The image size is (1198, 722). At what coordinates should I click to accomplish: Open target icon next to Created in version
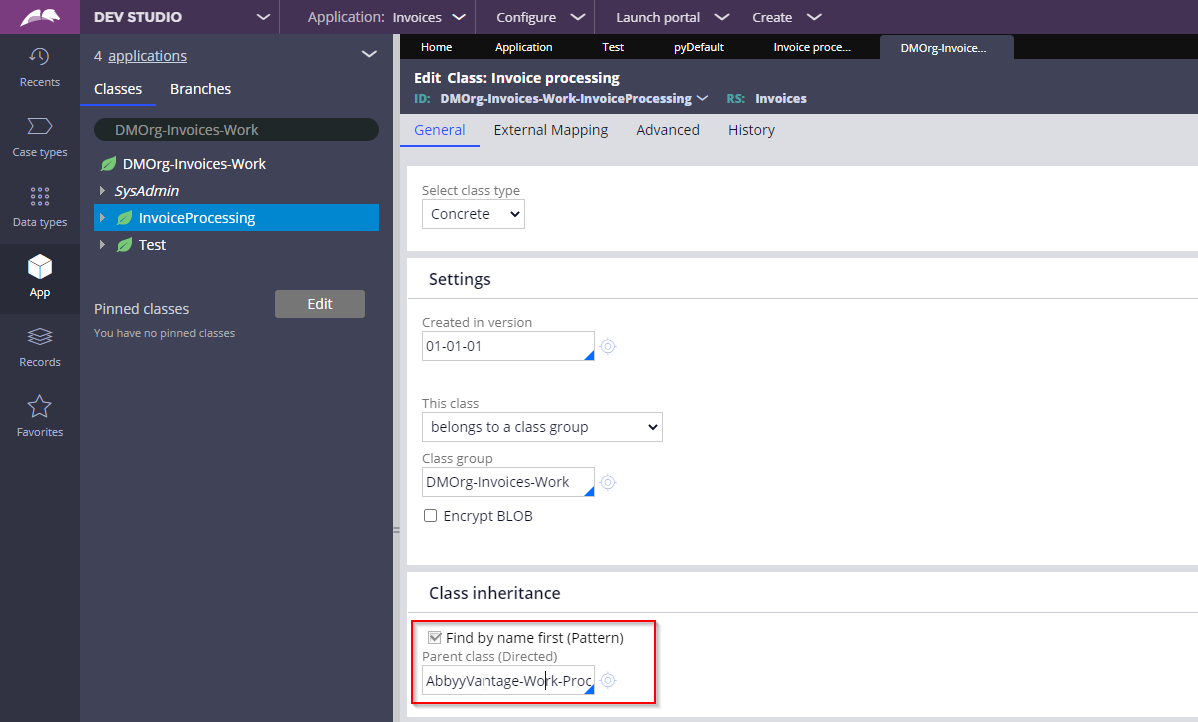pyautogui.click(x=608, y=346)
